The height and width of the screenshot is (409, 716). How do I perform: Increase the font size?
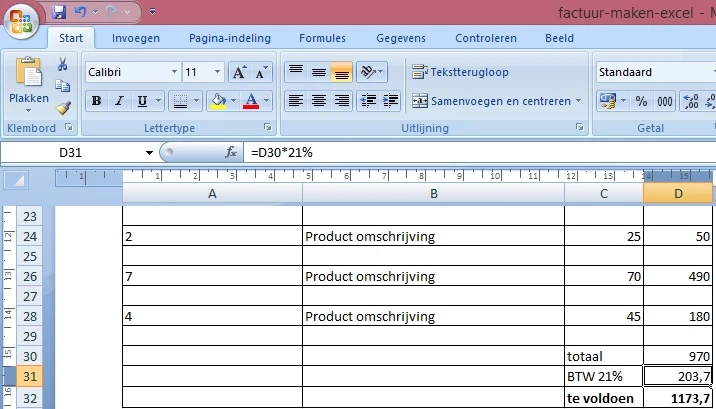point(239,72)
